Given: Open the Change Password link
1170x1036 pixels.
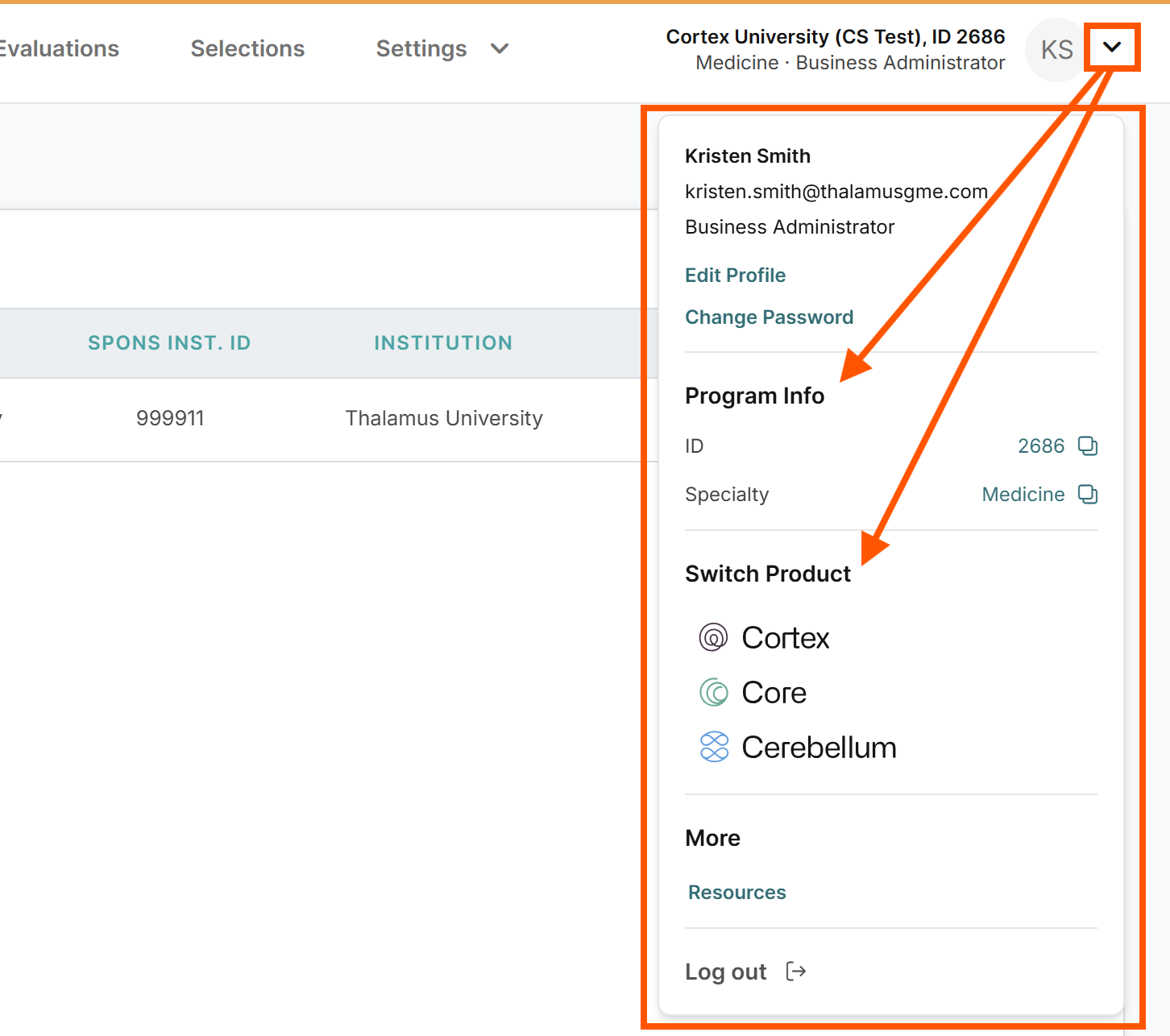Looking at the screenshot, I should coord(769,317).
